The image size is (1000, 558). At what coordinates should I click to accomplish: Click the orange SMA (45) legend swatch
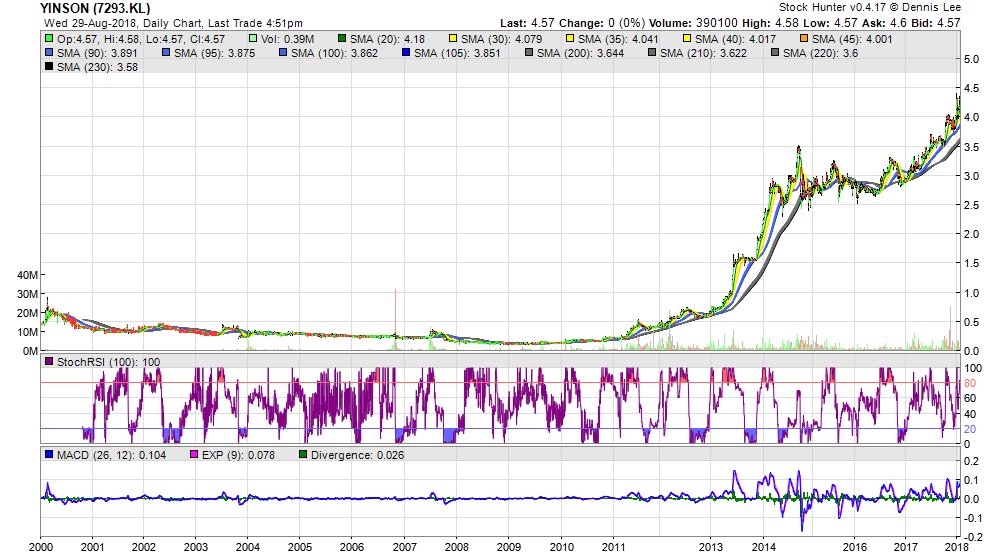(804, 39)
